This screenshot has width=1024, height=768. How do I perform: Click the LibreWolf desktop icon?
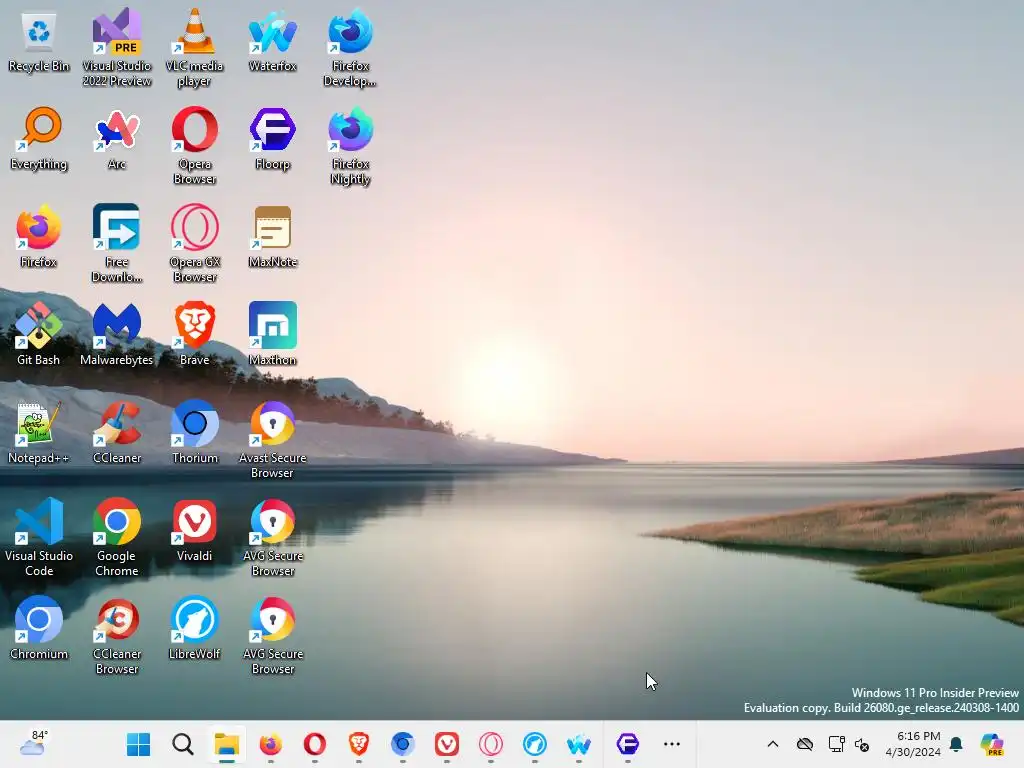point(195,628)
